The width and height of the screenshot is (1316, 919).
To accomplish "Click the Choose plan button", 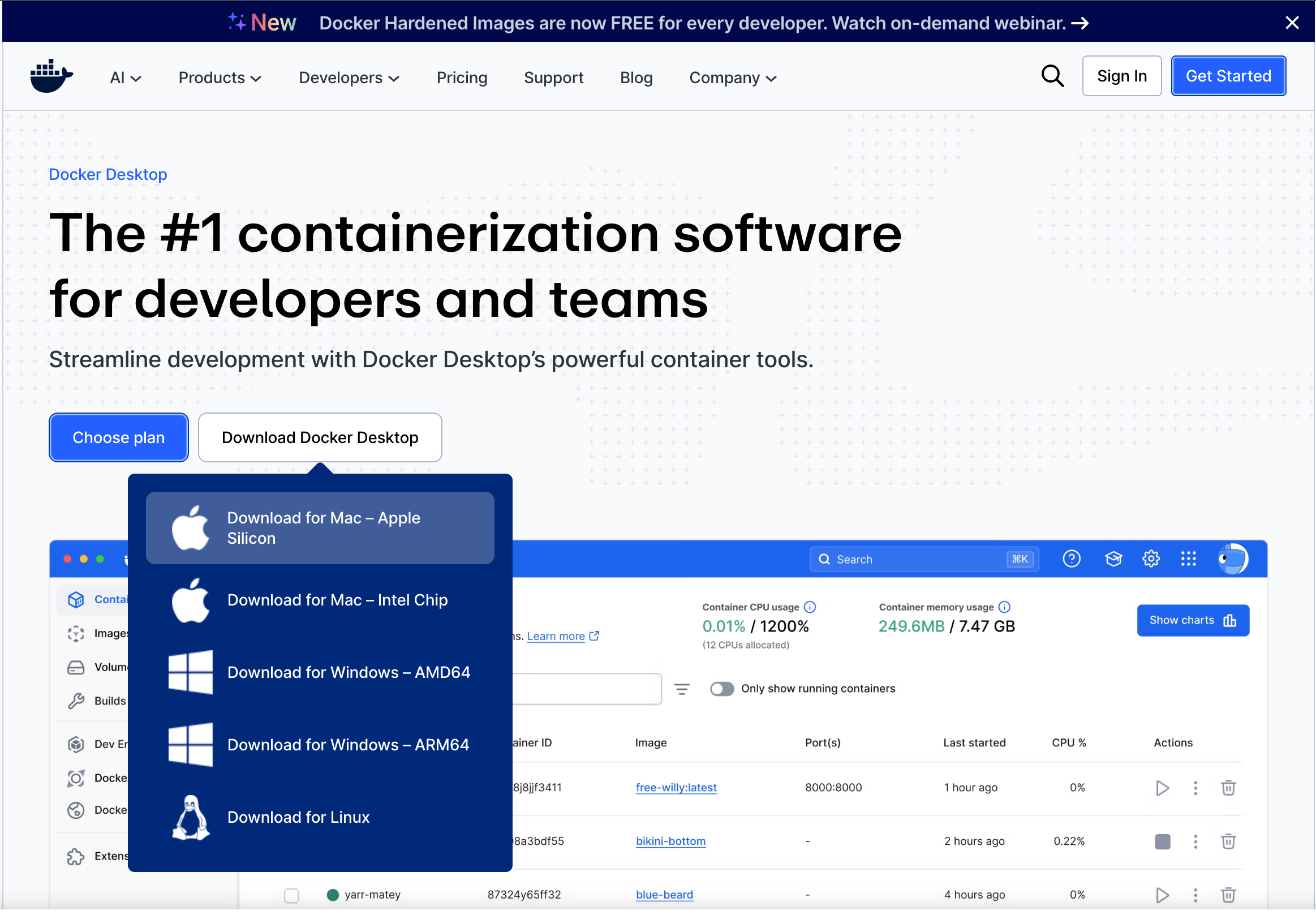I will [x=119, y=437].
